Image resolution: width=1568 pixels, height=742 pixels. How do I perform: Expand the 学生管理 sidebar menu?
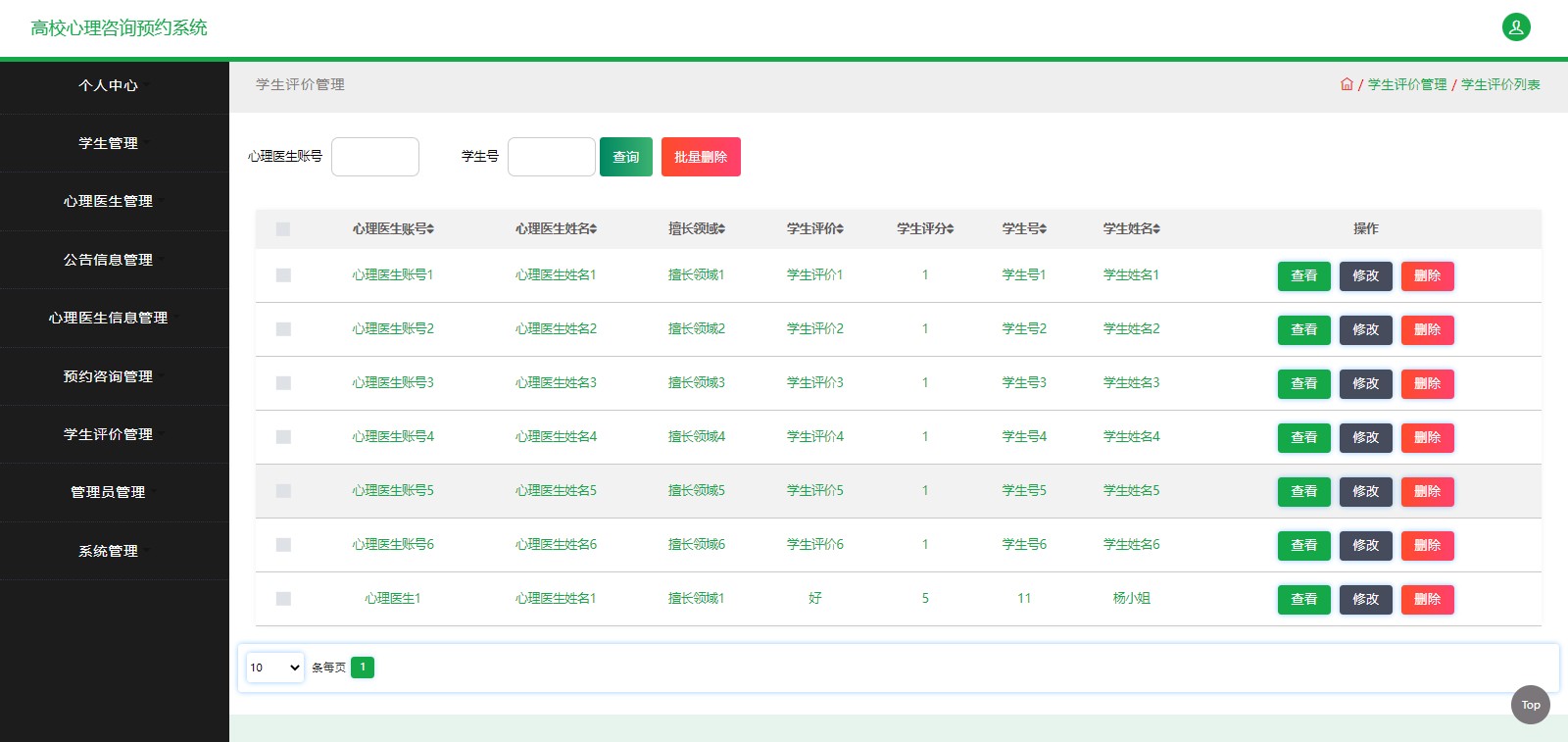108,143
